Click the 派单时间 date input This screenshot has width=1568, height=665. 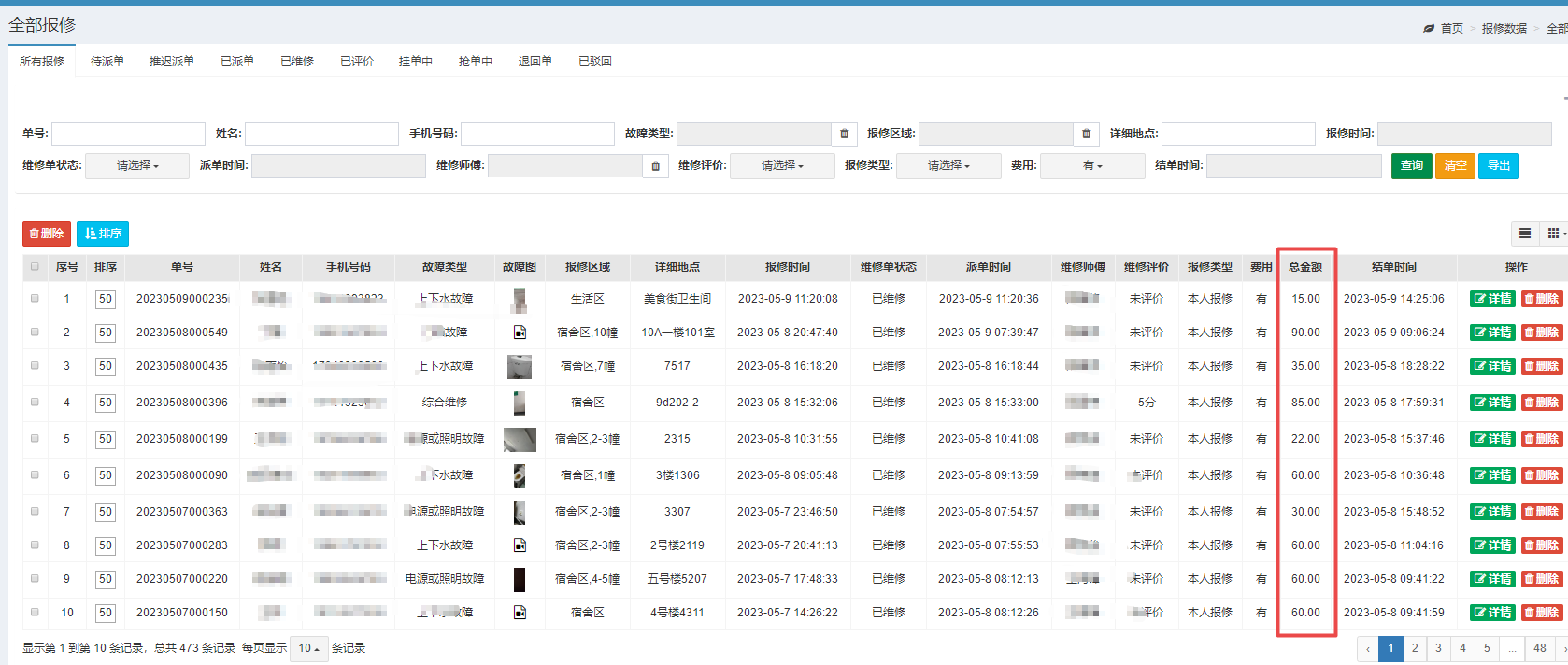pos(338,166)
